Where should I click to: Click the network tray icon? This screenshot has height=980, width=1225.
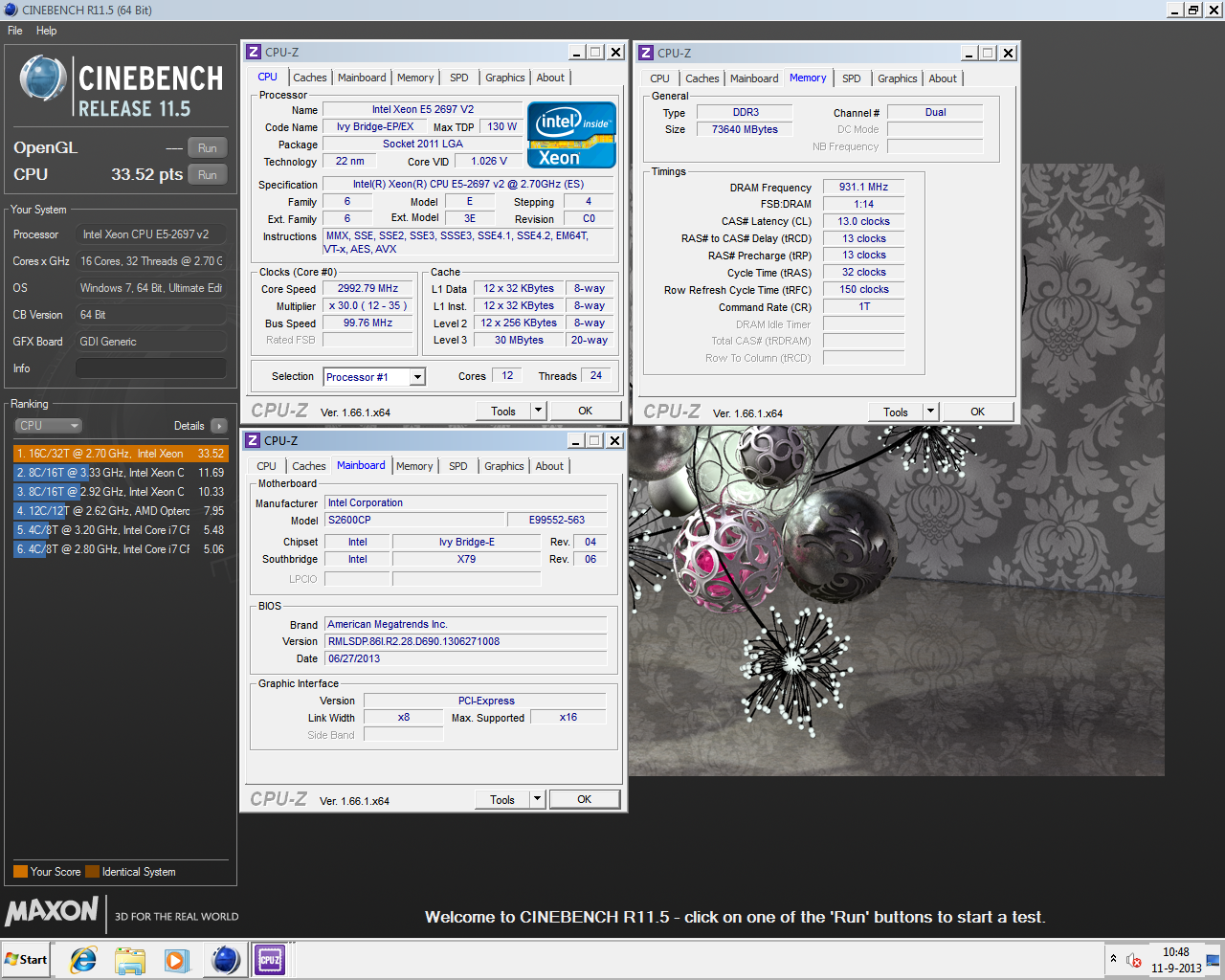click(x=1214, y=960)
